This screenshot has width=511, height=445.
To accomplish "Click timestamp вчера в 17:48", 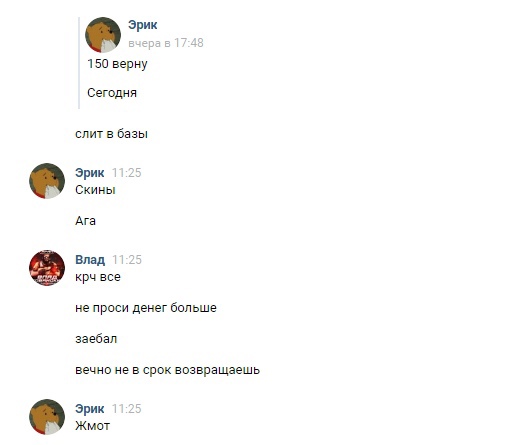I will 166,43.
